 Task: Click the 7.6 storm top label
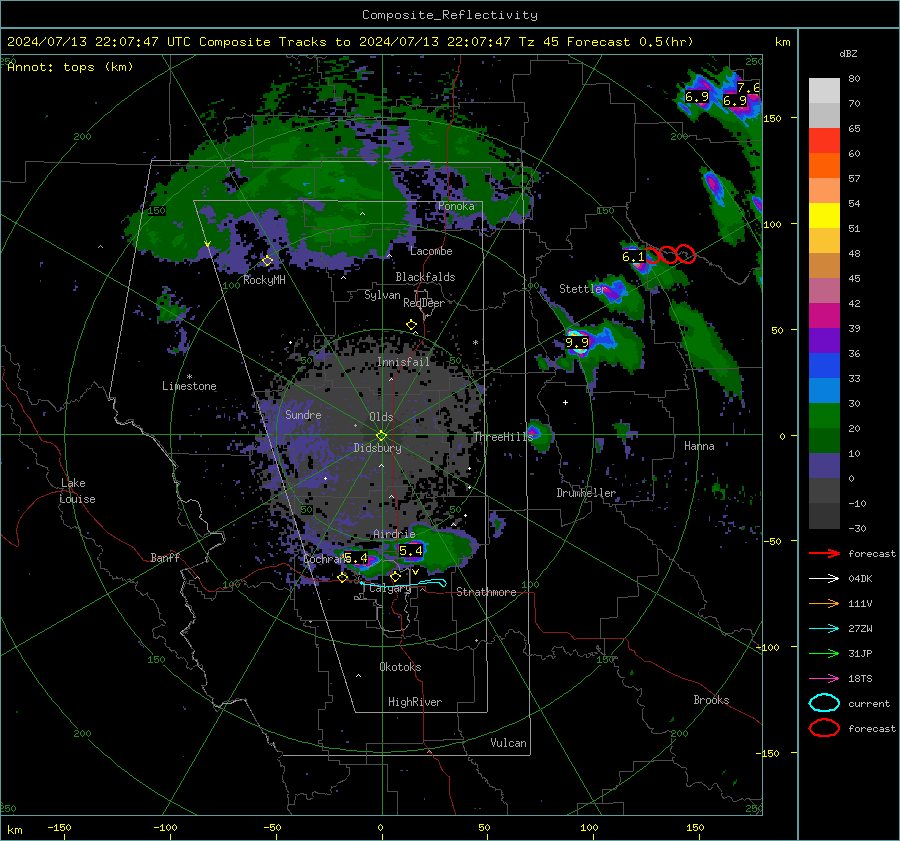(748, 88)
